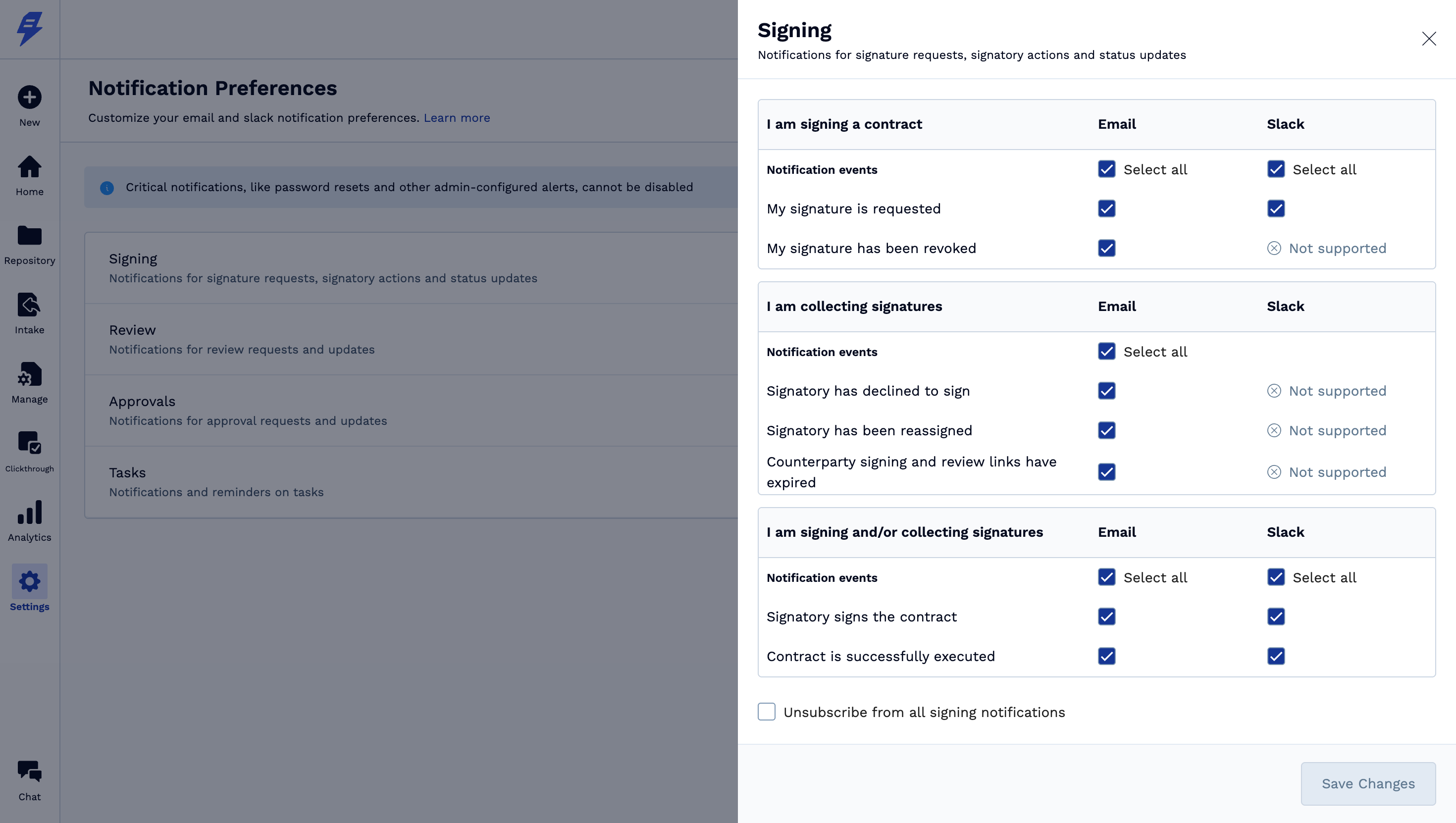
Task: Follow the Learn more link
Action: click(457, 117)
